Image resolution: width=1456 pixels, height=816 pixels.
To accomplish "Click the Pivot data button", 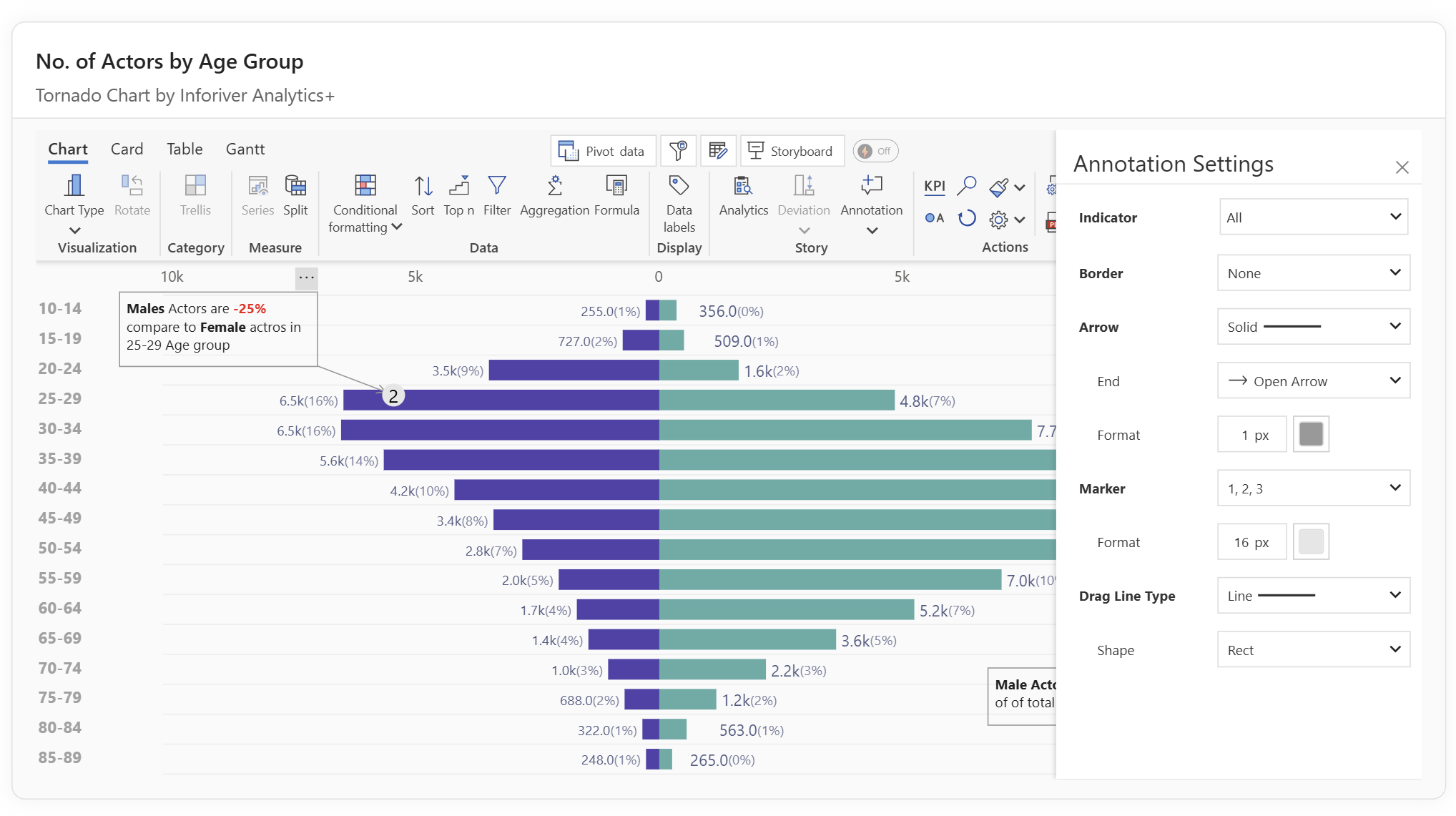I will tap(602, 151).
